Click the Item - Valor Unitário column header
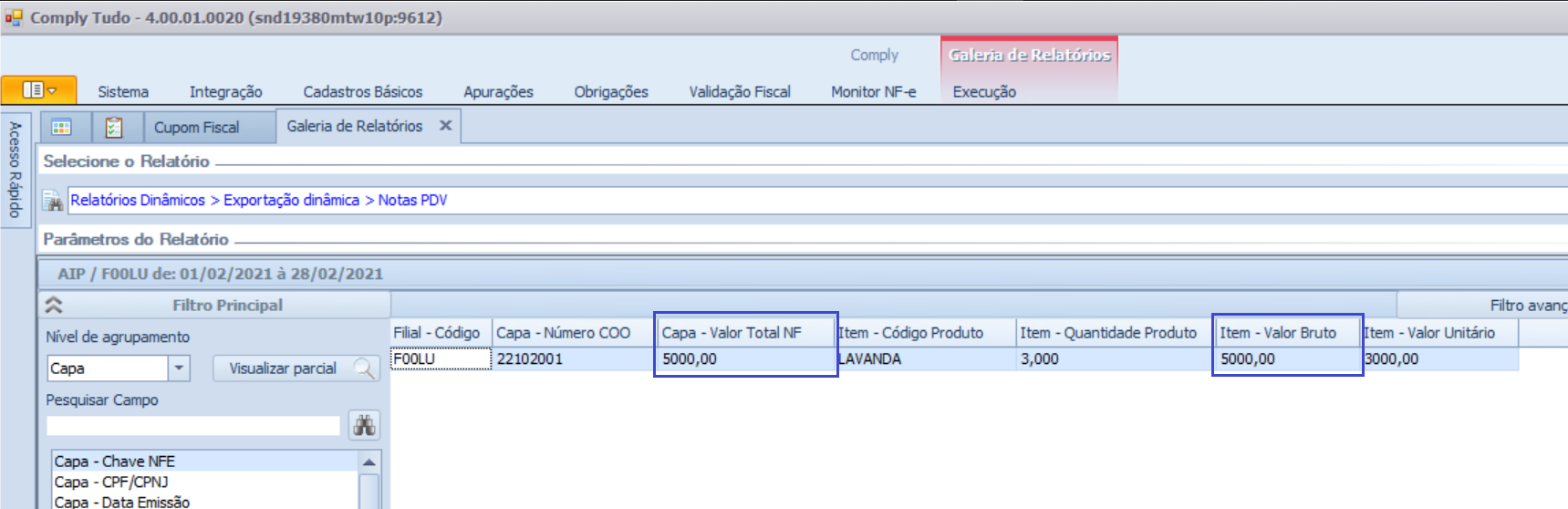The height and width of the screenshot is (509, 1568). tap(1439, 333)
